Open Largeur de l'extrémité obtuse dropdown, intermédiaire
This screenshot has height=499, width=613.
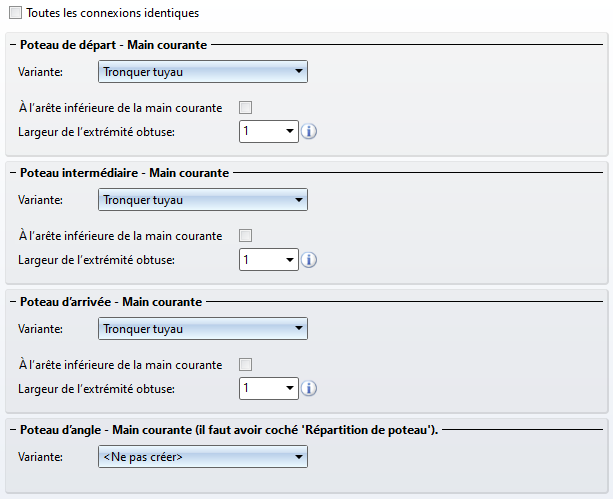(x=290, y=259)
